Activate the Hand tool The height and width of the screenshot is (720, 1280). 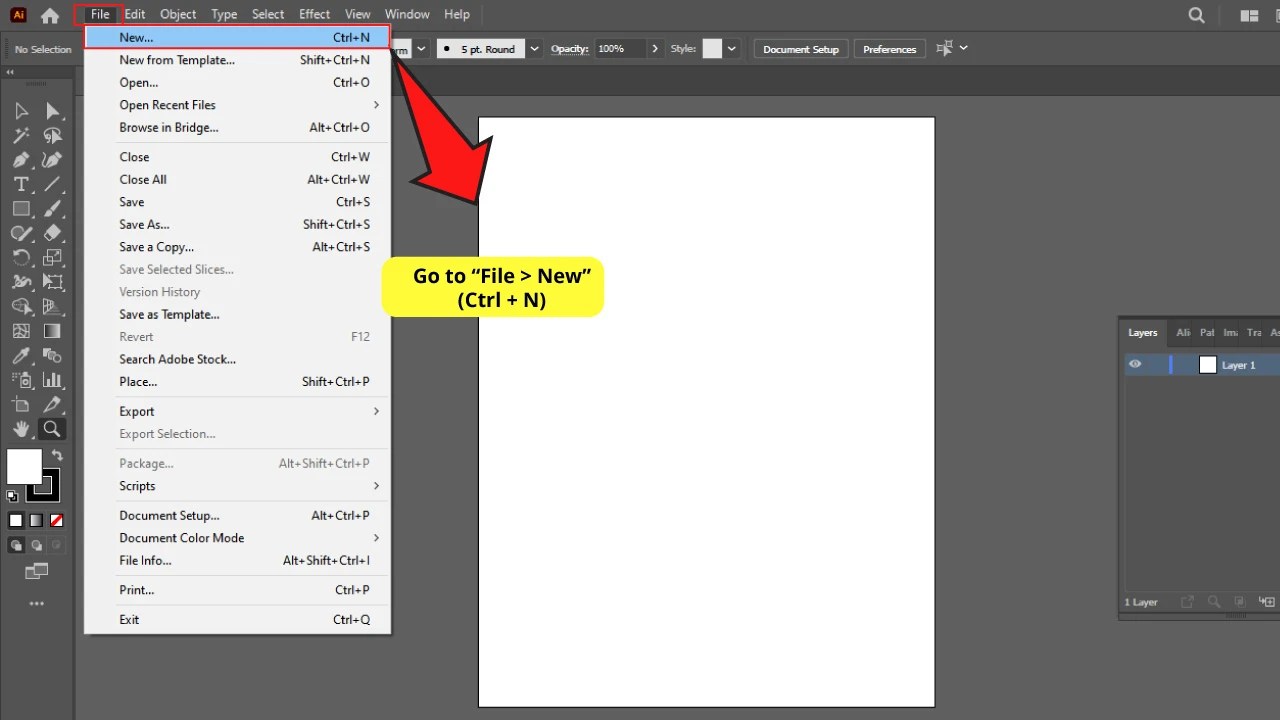21,429
